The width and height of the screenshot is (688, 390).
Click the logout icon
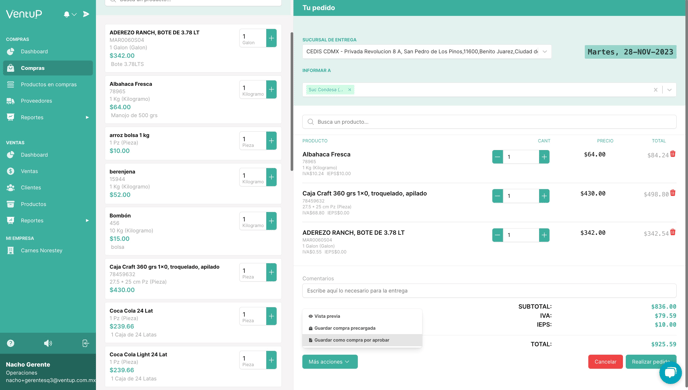(86, 343)
